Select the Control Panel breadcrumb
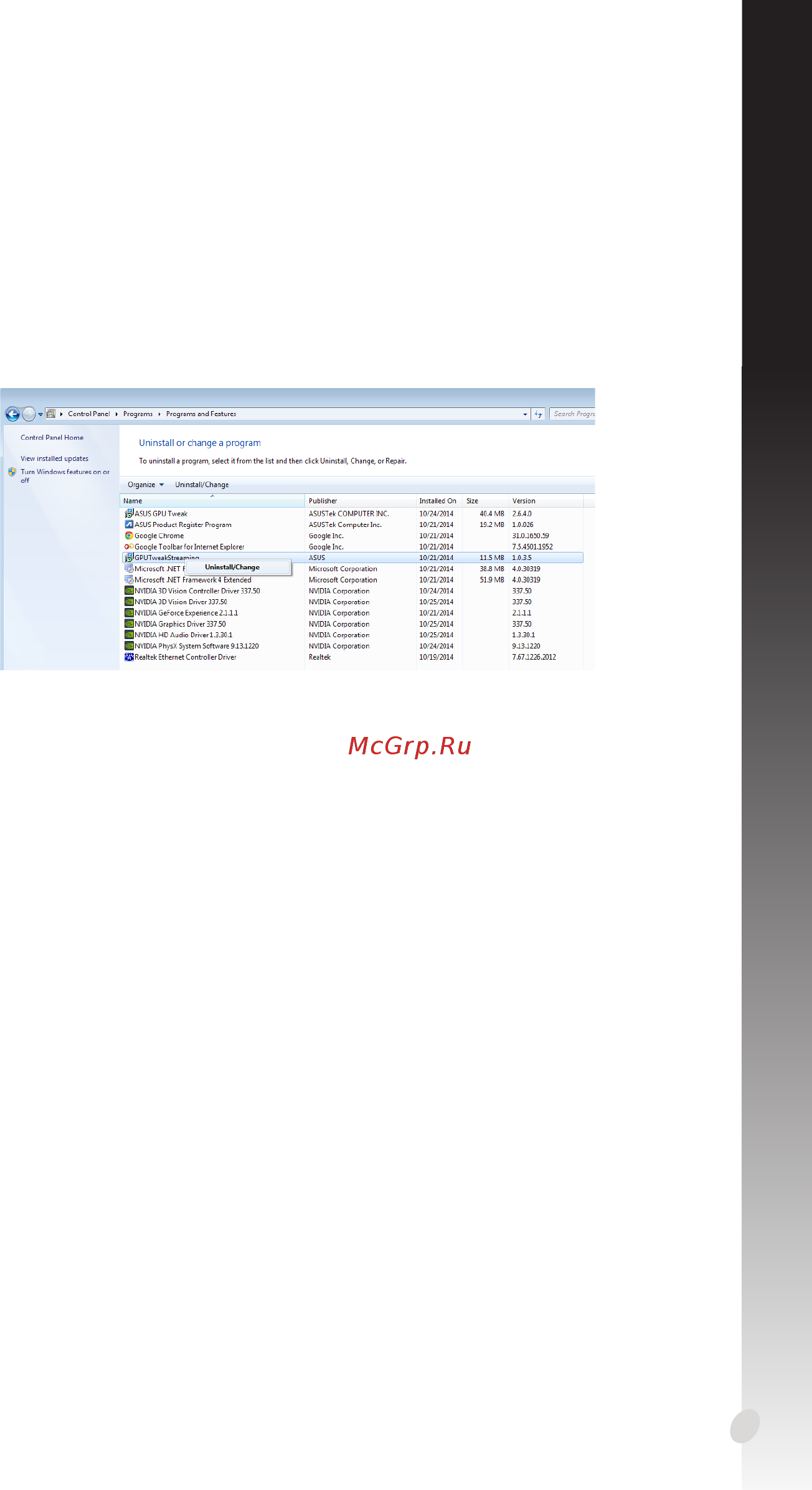This screenshot has height=1490, width=812. click(89, 414)
